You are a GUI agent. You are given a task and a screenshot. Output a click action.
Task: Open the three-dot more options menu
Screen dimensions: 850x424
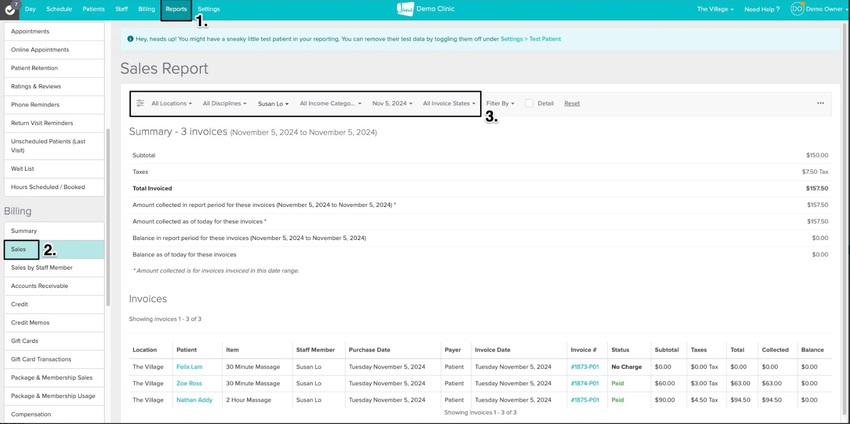tap(820, 103)
